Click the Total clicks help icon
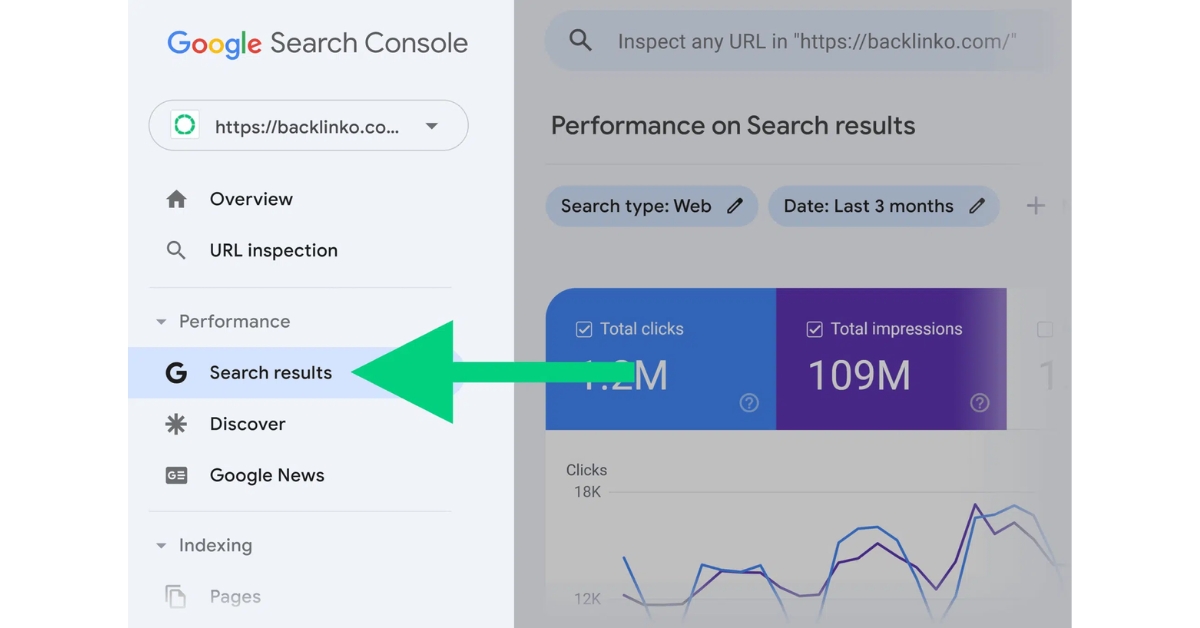The image size is (1200, 628). click(x=749, y=403)
